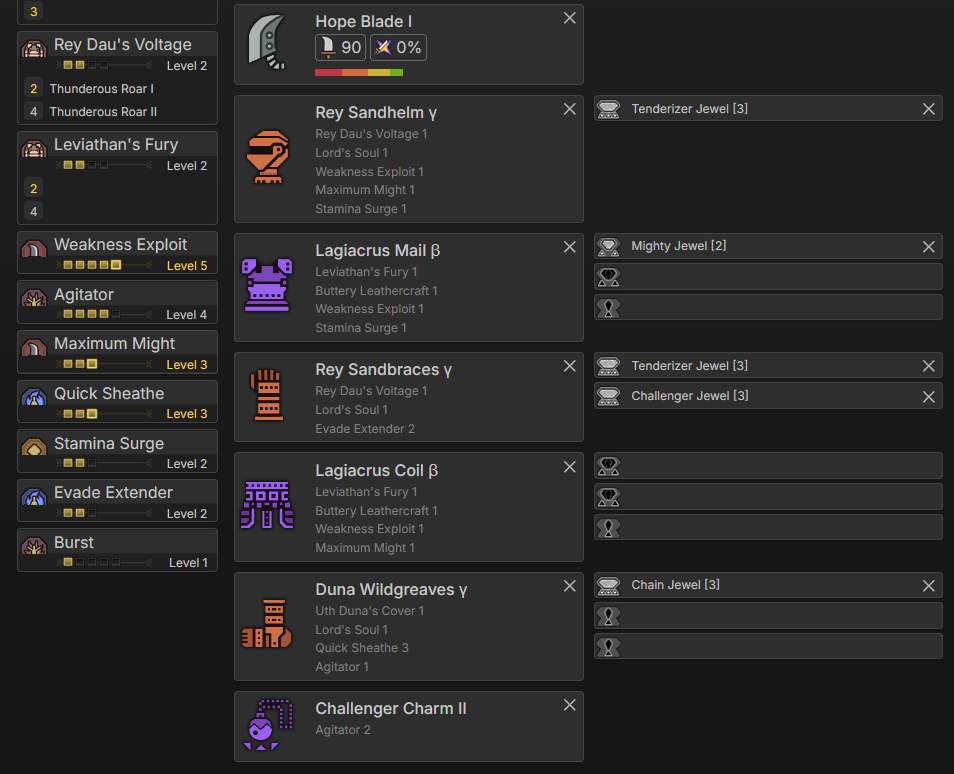Click the Duna Wildgreaves γ leg icon
Screen dimensions: 954x774
266,624
